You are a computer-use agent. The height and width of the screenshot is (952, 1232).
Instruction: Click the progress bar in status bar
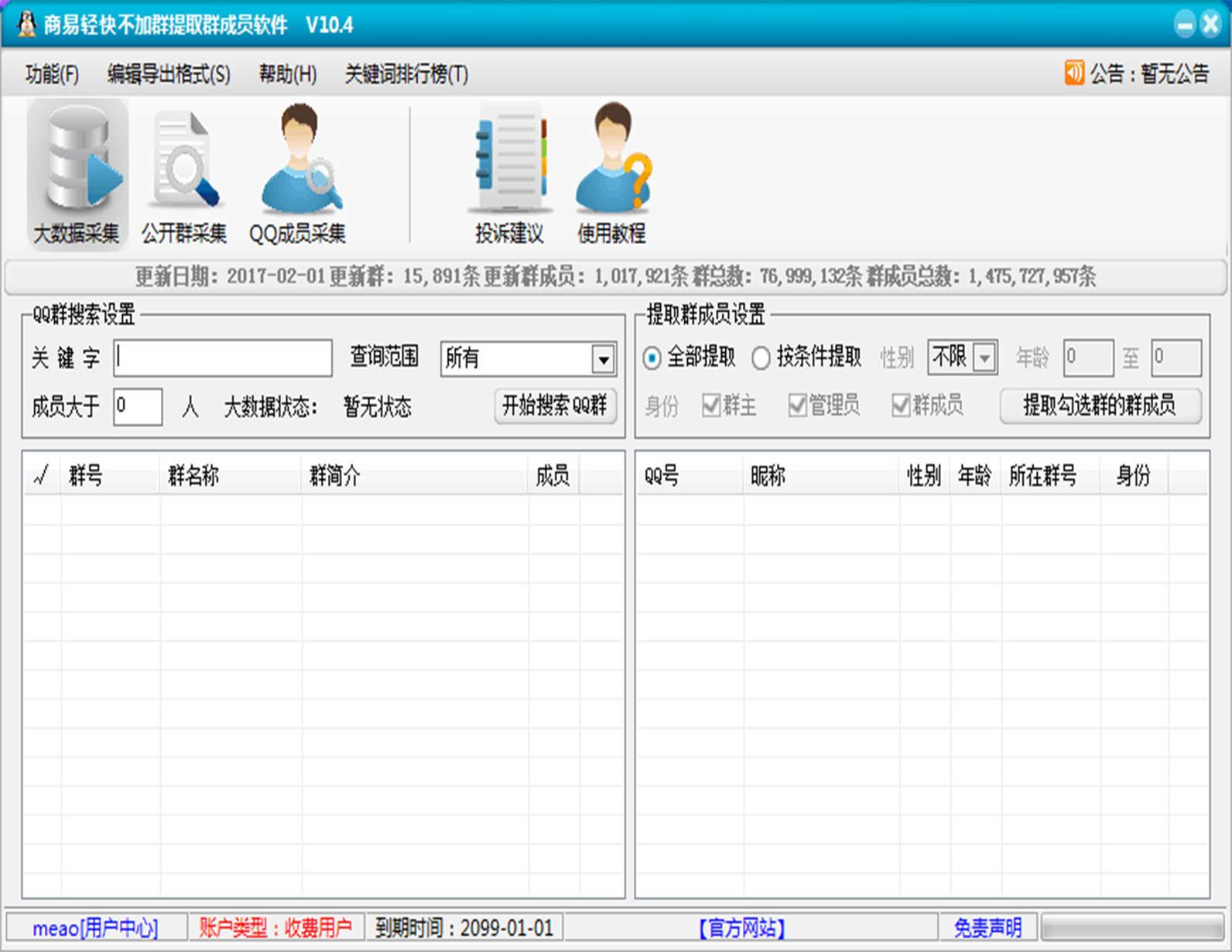pos(1132,927)
